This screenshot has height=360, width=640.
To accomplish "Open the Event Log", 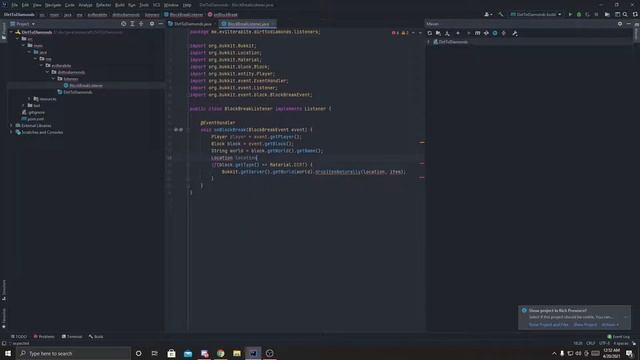I will (x=618, y=337).
